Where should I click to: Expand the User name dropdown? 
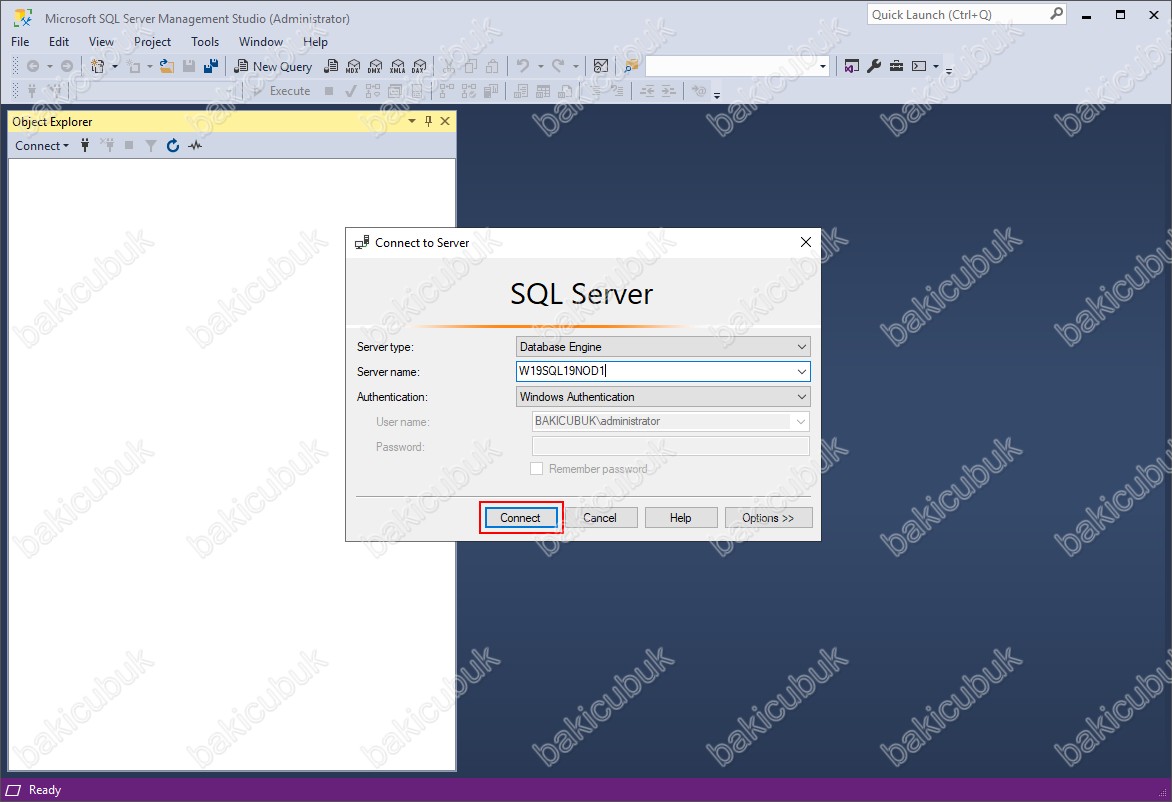[x=801, y=422]
